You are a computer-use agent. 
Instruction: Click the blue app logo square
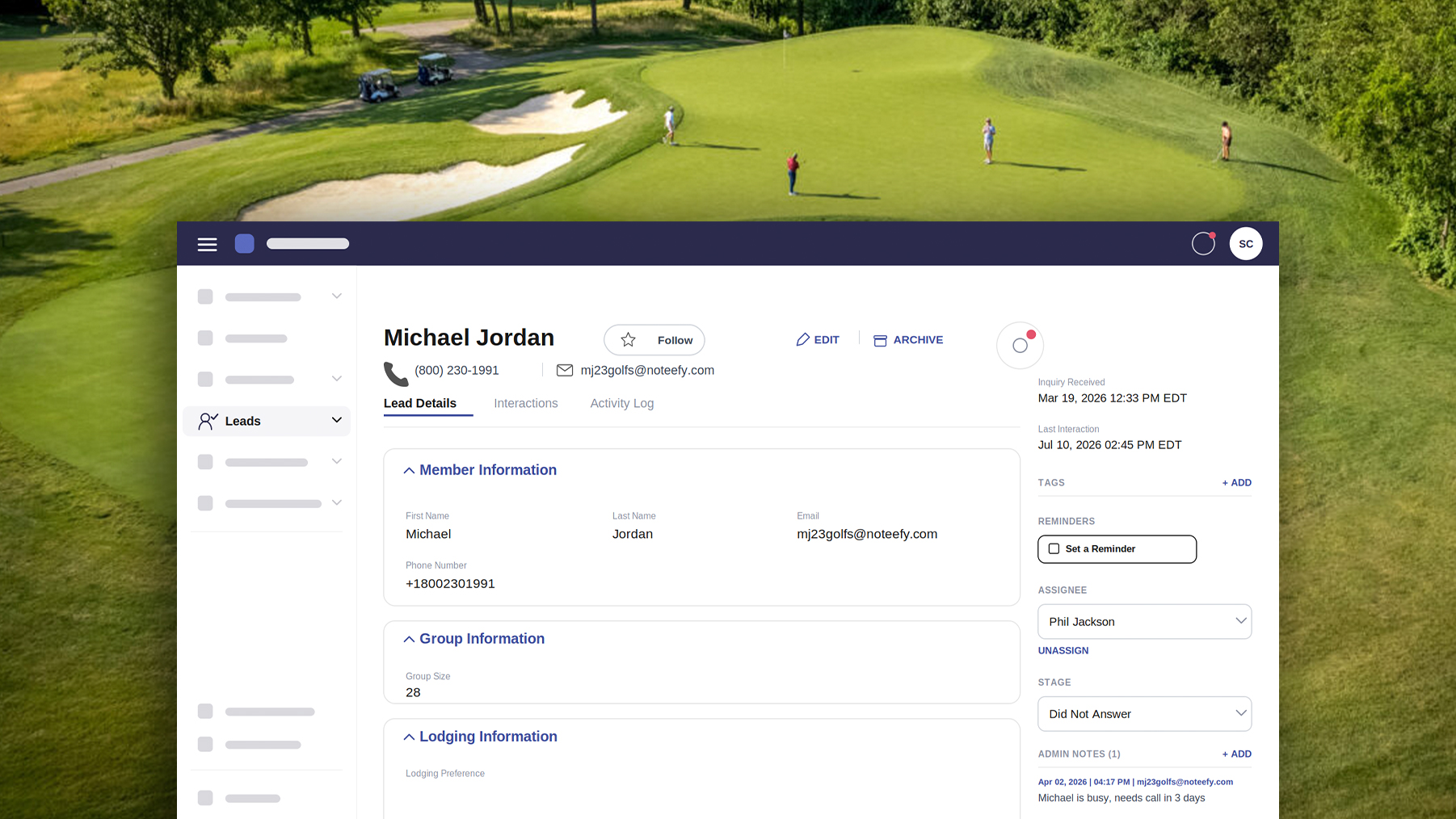click(x=244, y=244)
